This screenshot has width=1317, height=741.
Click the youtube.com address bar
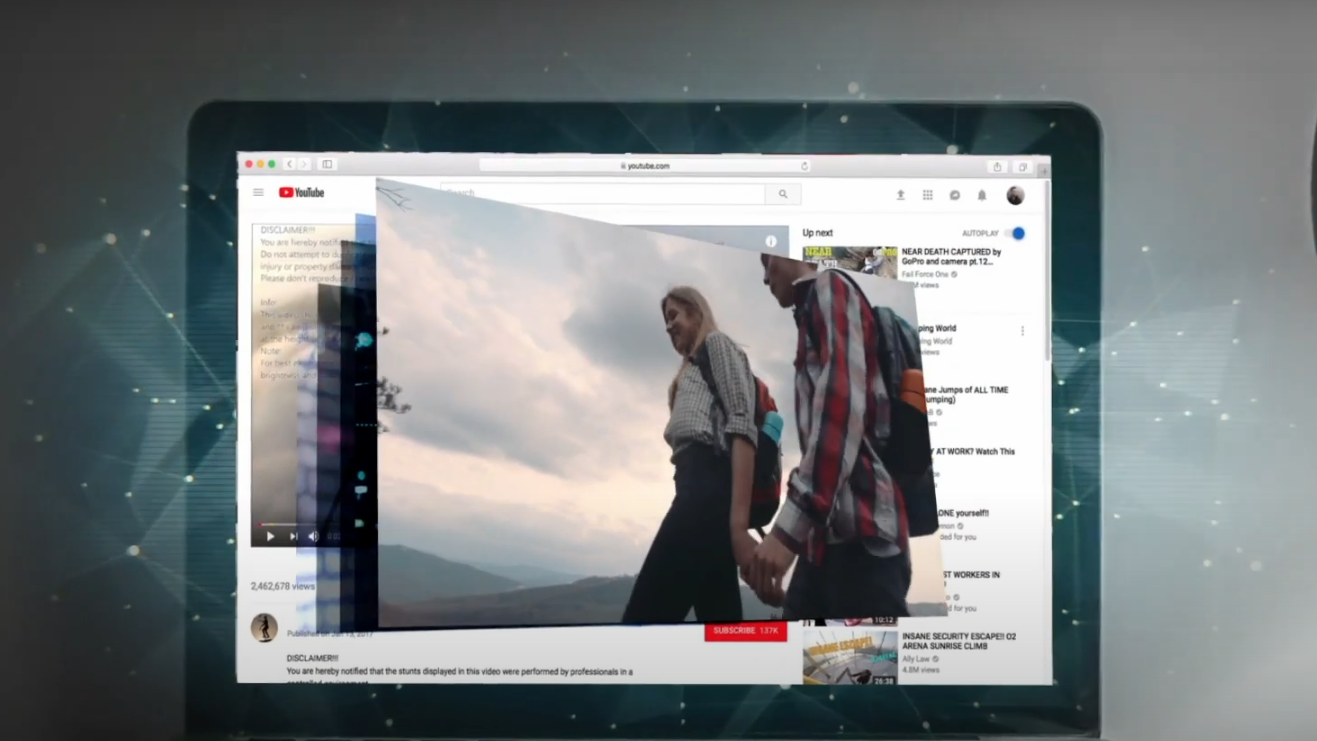[645, 166]
